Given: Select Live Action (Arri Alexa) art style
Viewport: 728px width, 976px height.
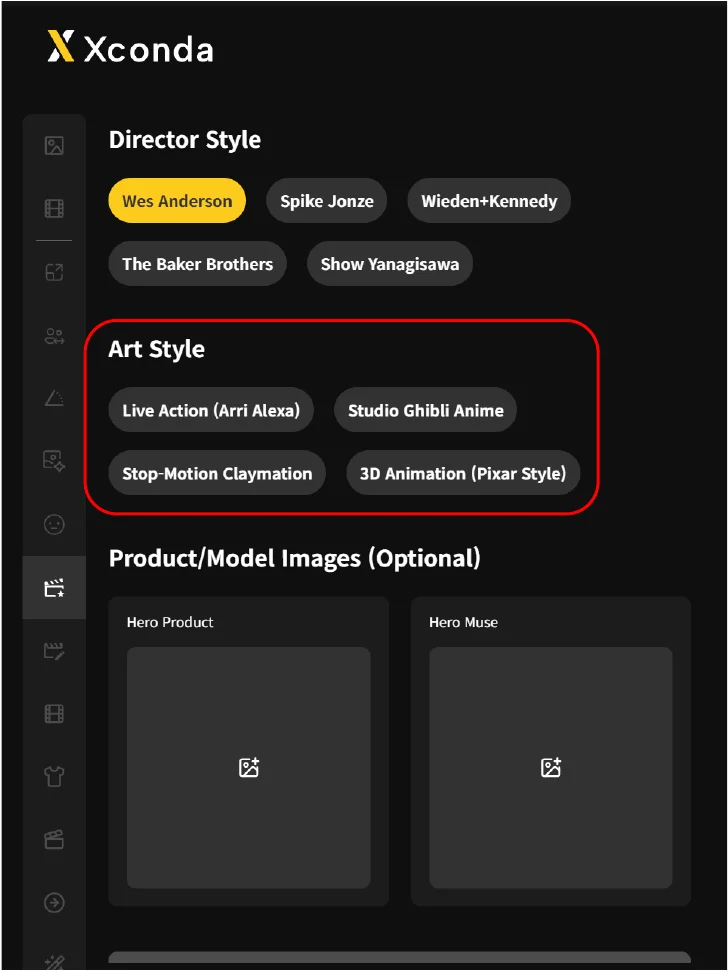Looking at the screenshot, I should point(211,410).
